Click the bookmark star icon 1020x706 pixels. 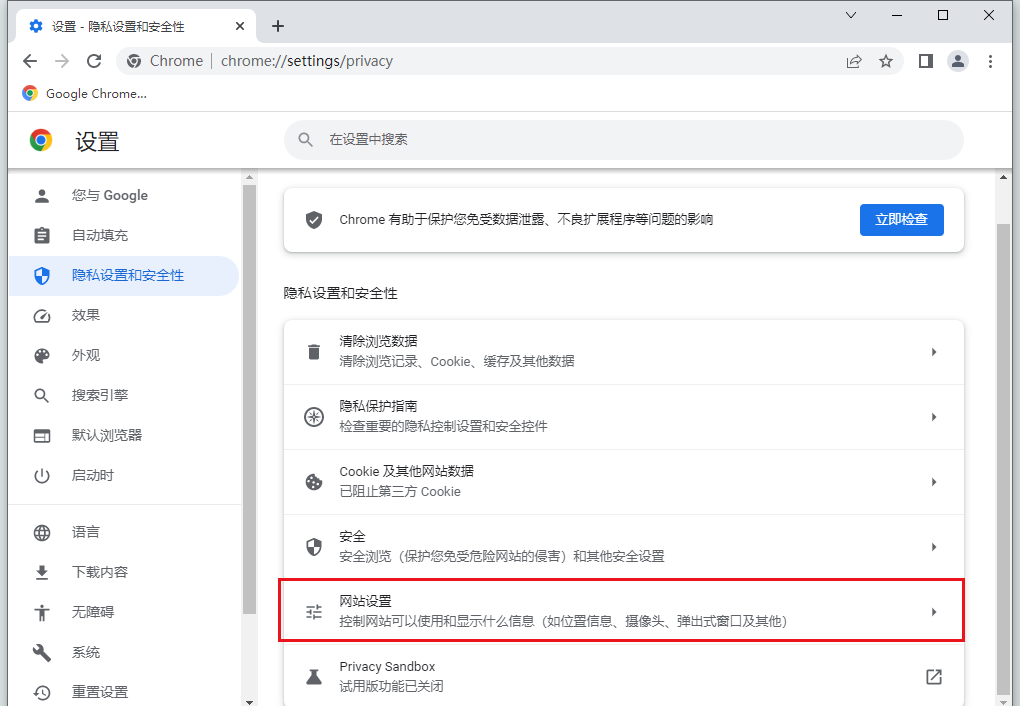click(886, 61)
